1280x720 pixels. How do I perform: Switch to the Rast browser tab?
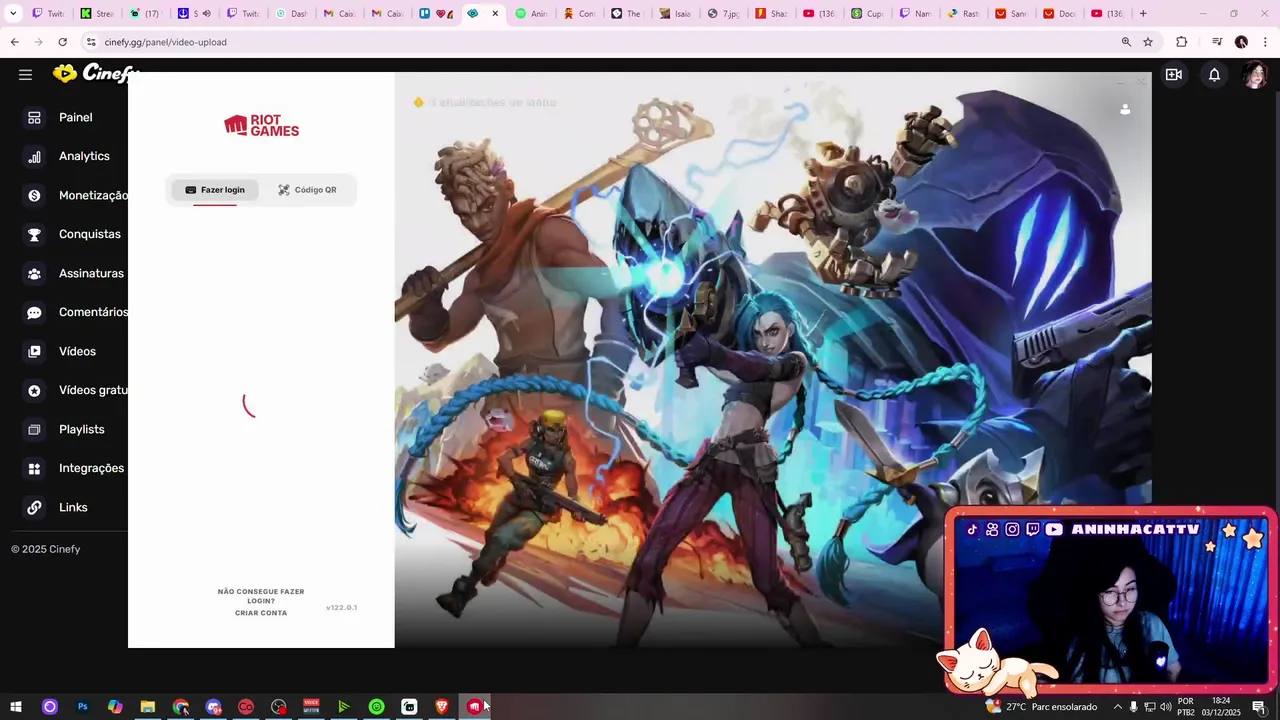[964, 14]
